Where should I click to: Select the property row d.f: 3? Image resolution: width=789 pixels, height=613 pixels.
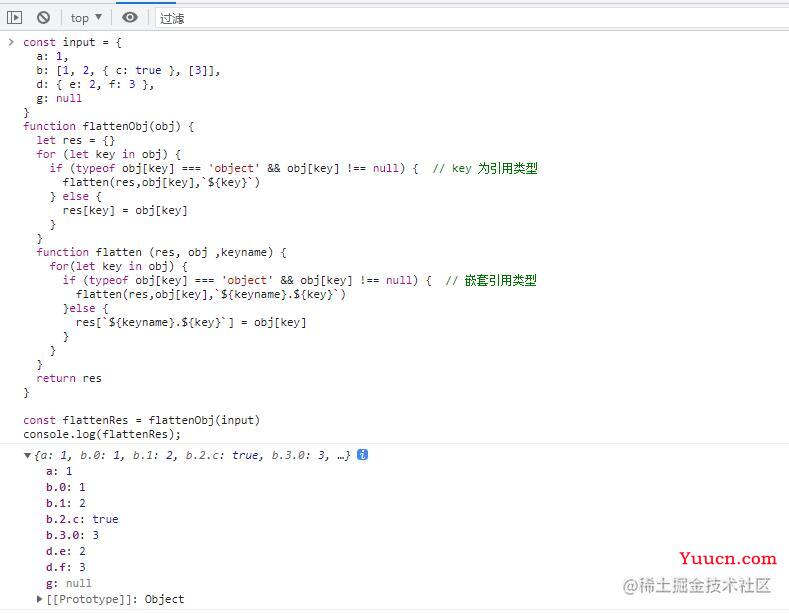pyautogui.click(x=65, y=568)
